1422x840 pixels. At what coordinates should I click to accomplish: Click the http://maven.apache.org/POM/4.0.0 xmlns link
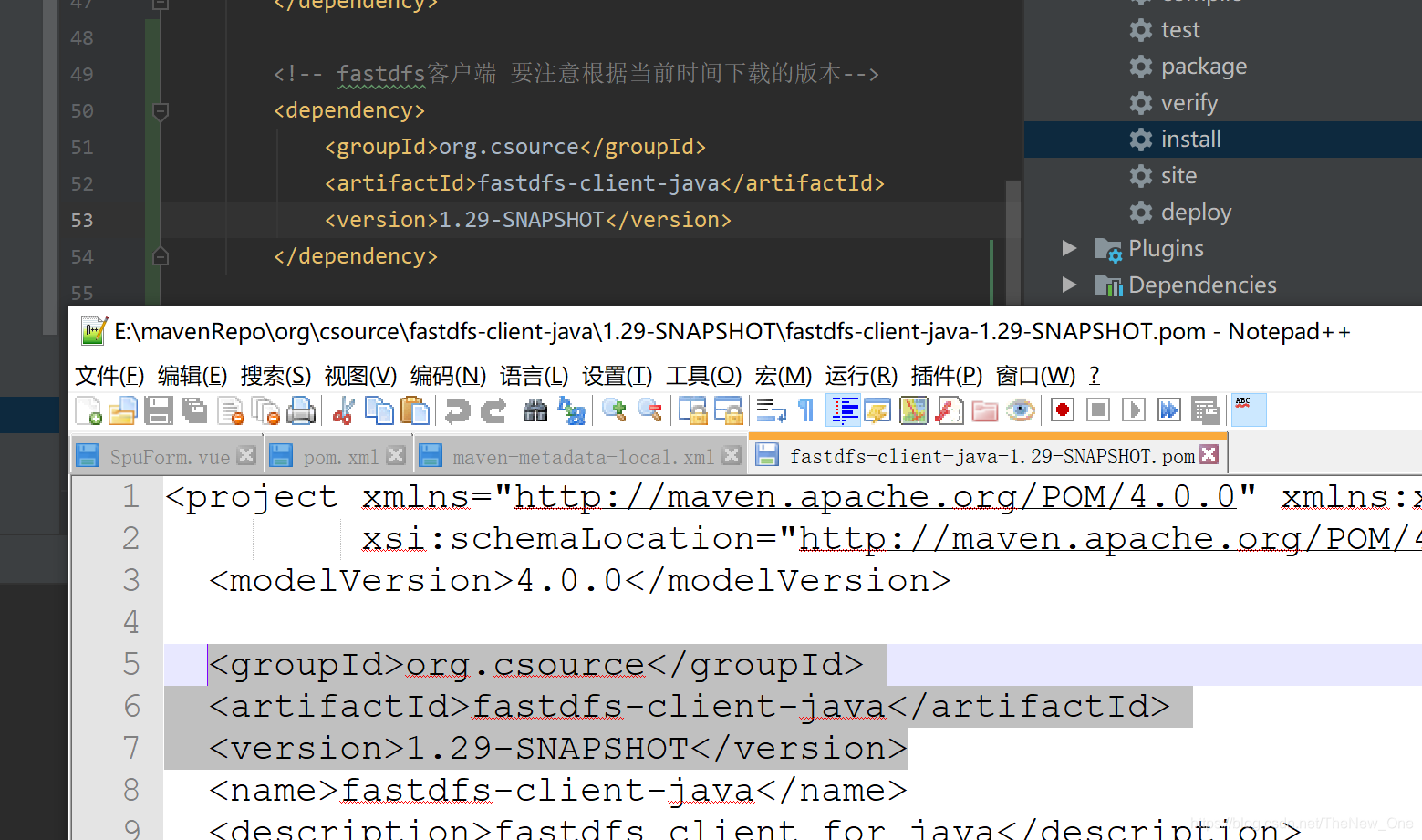coord(875,497)
